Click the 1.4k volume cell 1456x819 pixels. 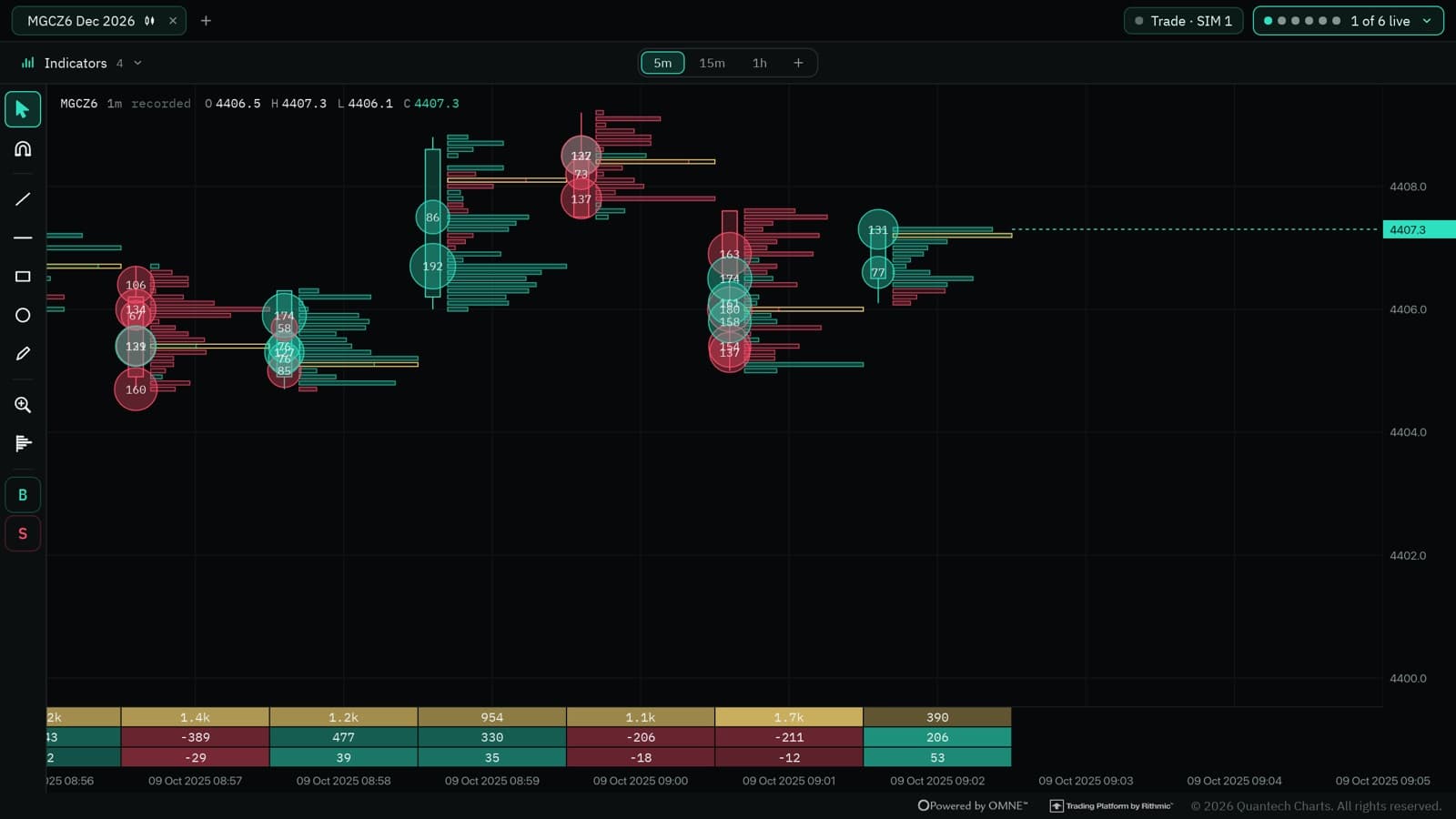[x=195, y=717]
